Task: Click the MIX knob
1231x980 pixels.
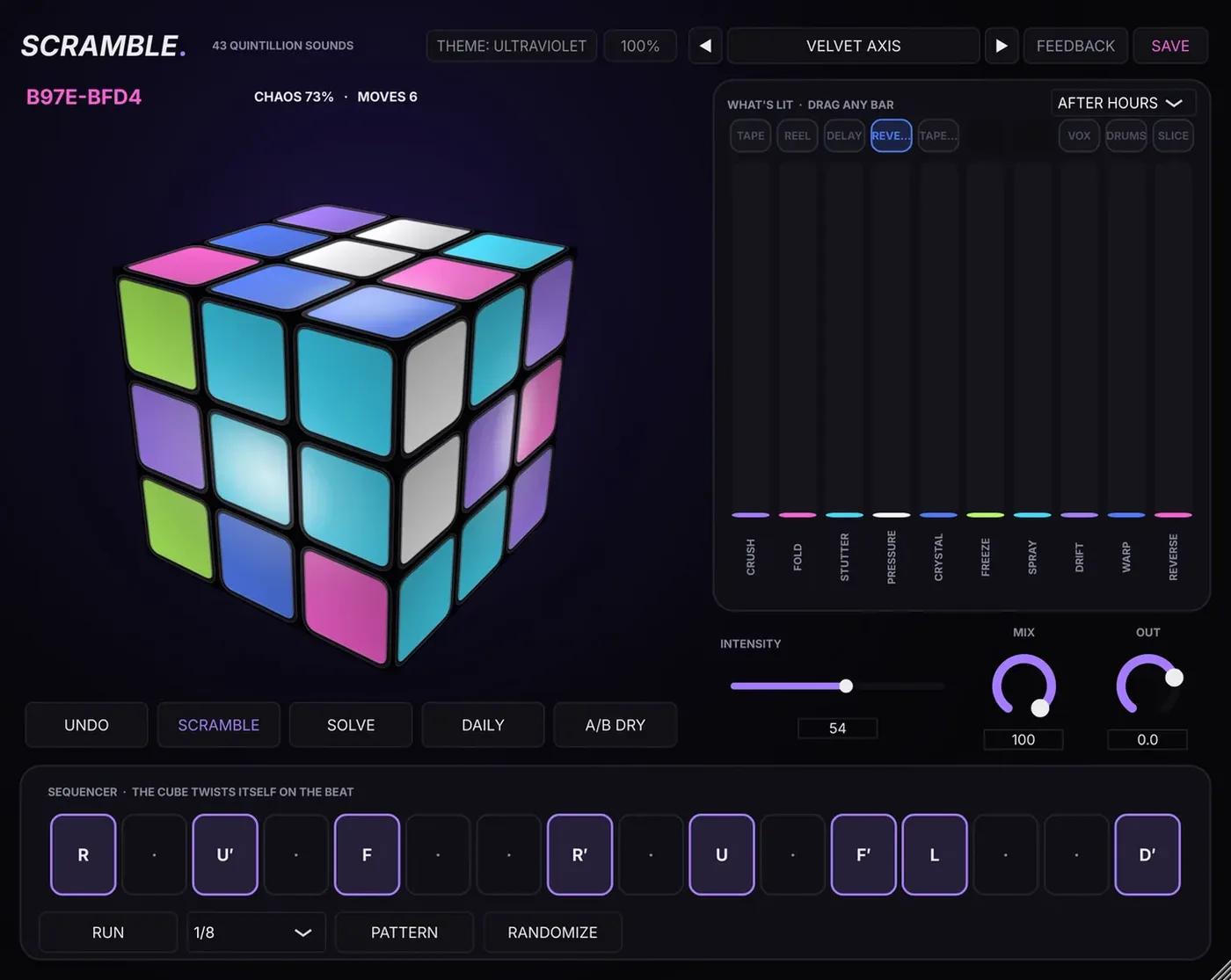Action: tap(1023, 686)
